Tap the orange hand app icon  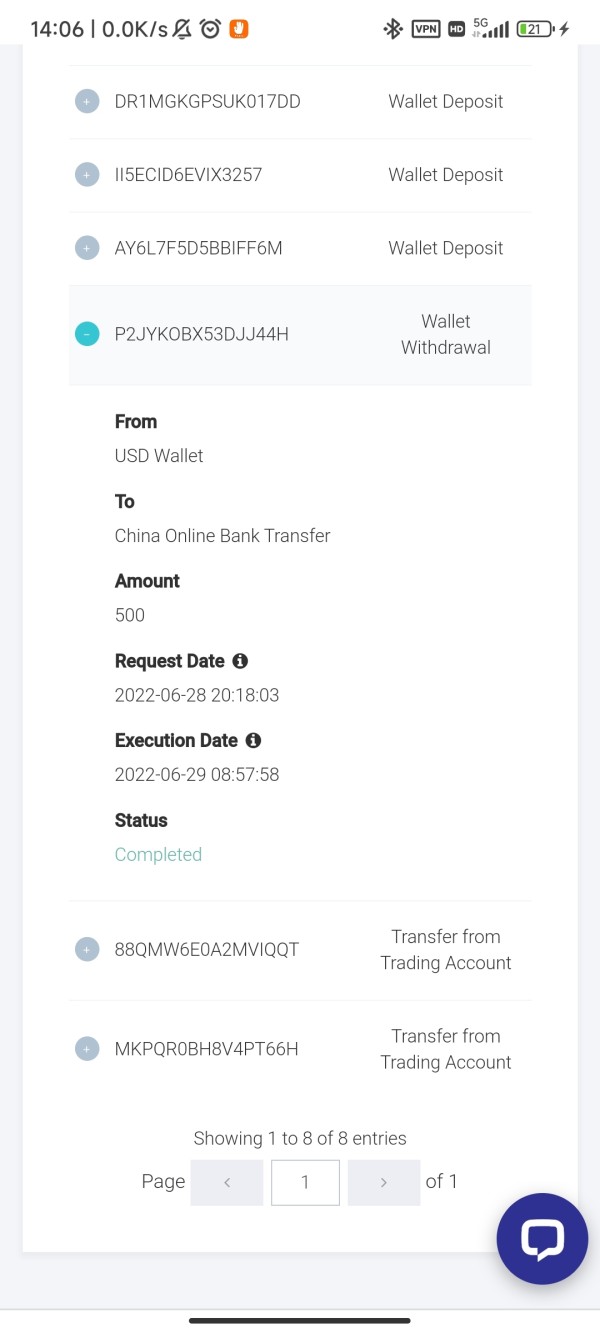click(x=238, y=29)
